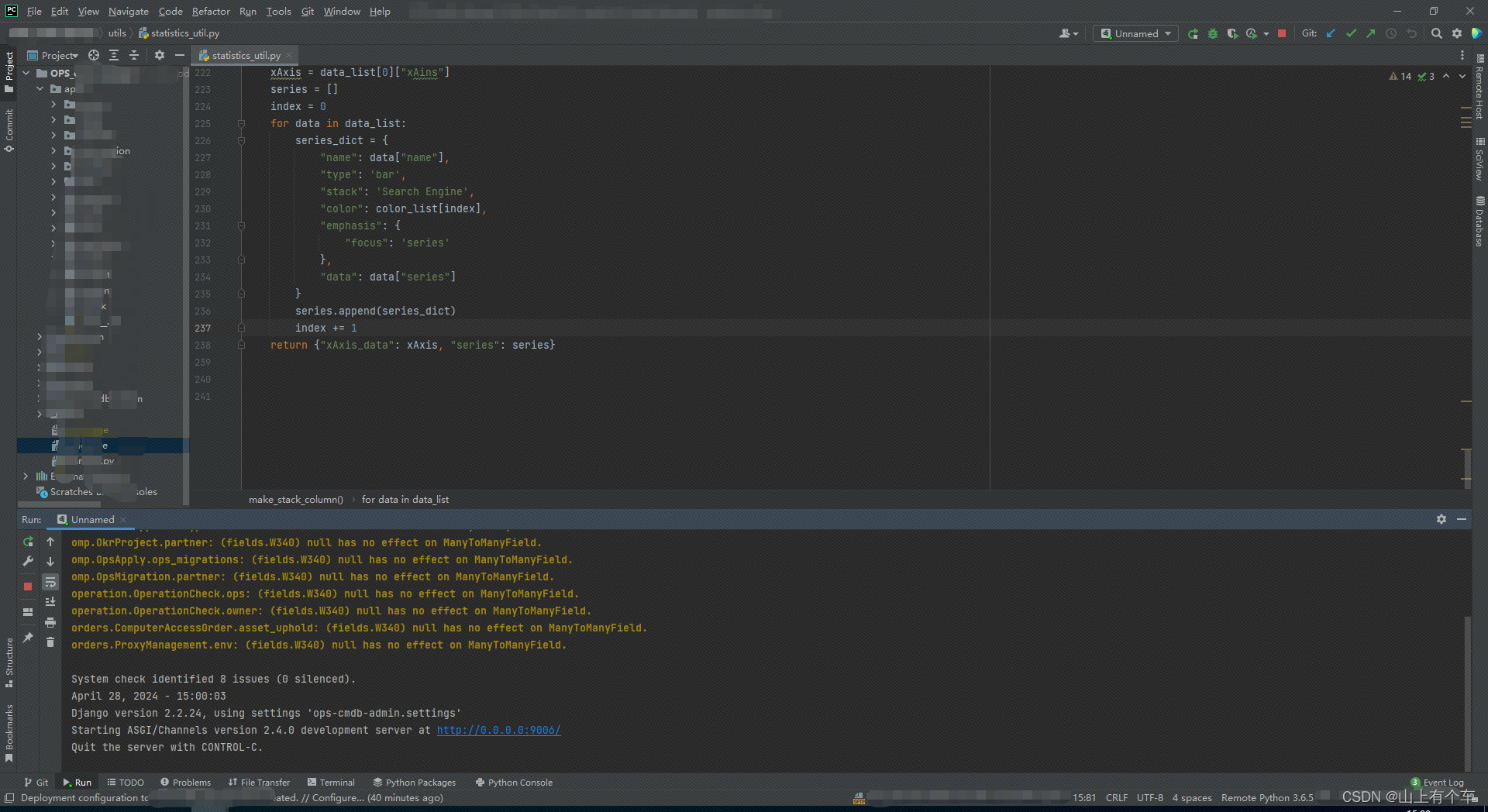Switch to the Terminal tool tab
This screenshot has height=812, width=1488.
[331, 782]
